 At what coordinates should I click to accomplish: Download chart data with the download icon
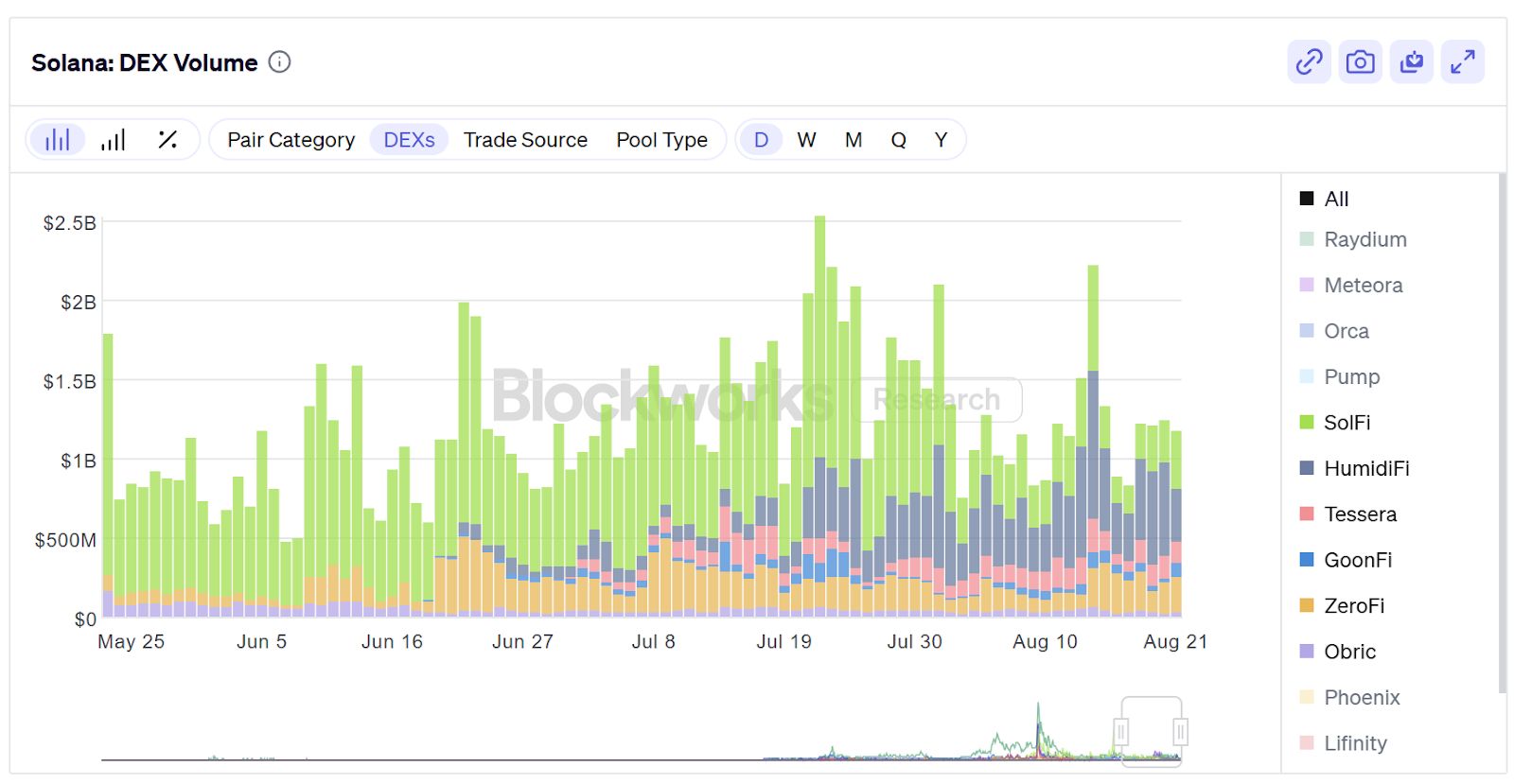point(1412,62)
